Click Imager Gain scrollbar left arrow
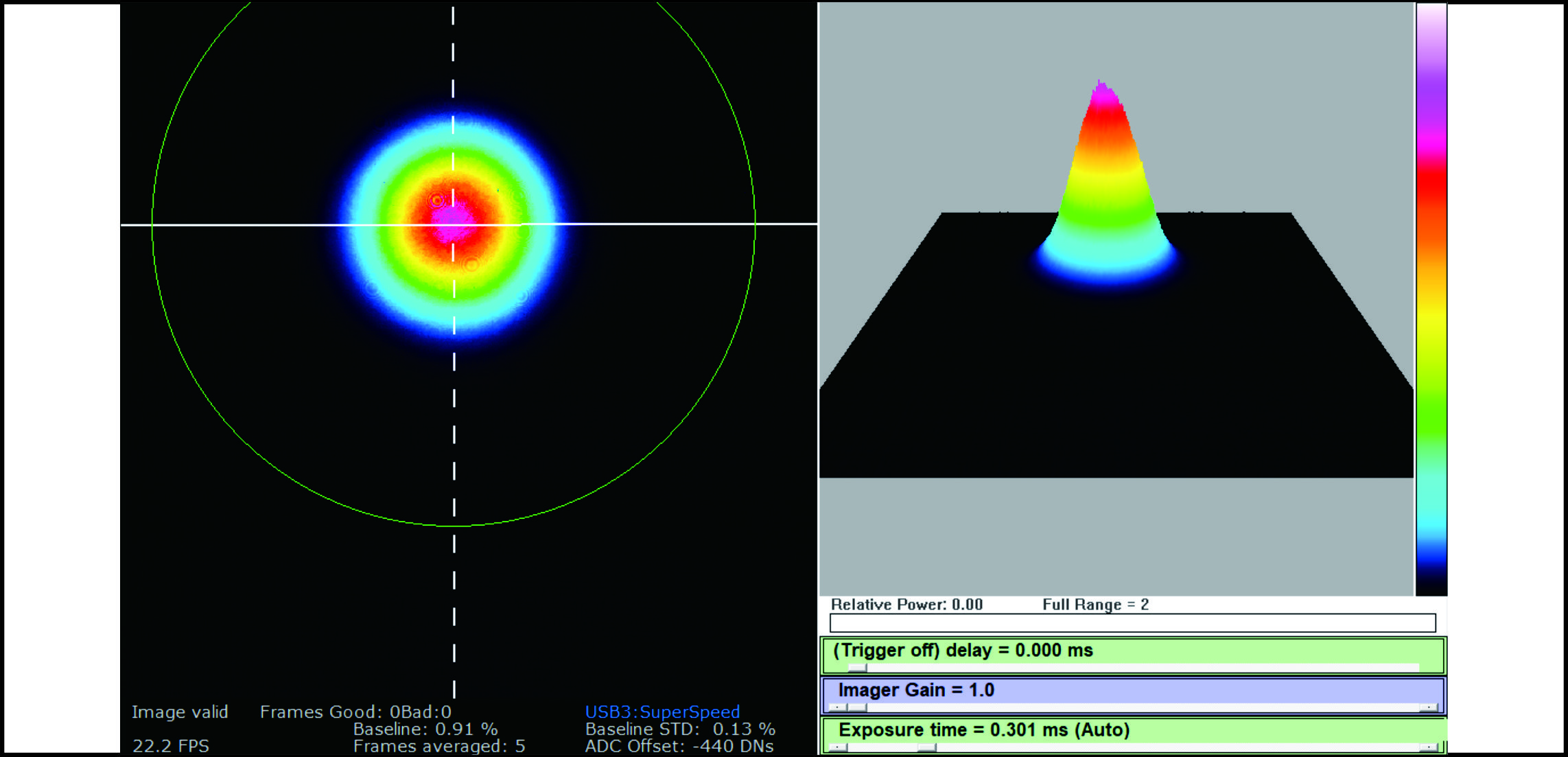The image size is (1568, 757). pos(838,708)
